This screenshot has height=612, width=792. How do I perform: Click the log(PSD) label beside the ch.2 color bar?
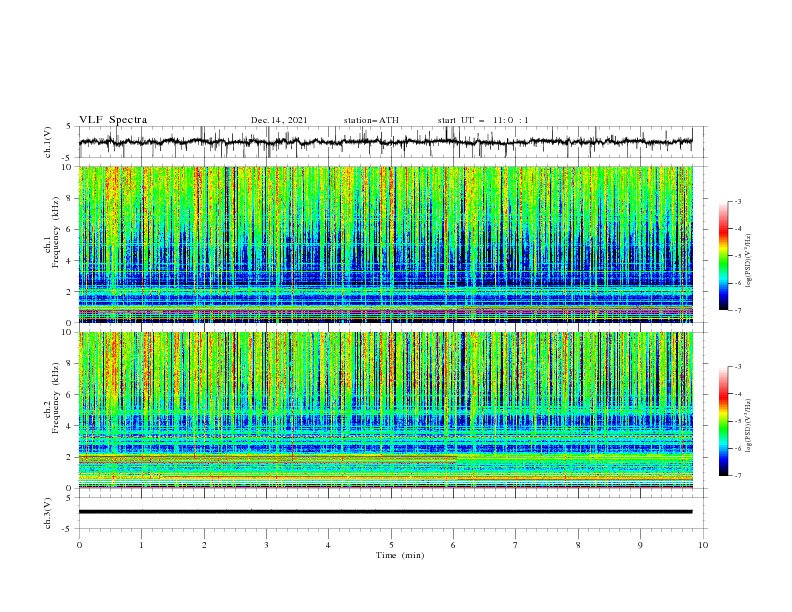tap(749, 426)
